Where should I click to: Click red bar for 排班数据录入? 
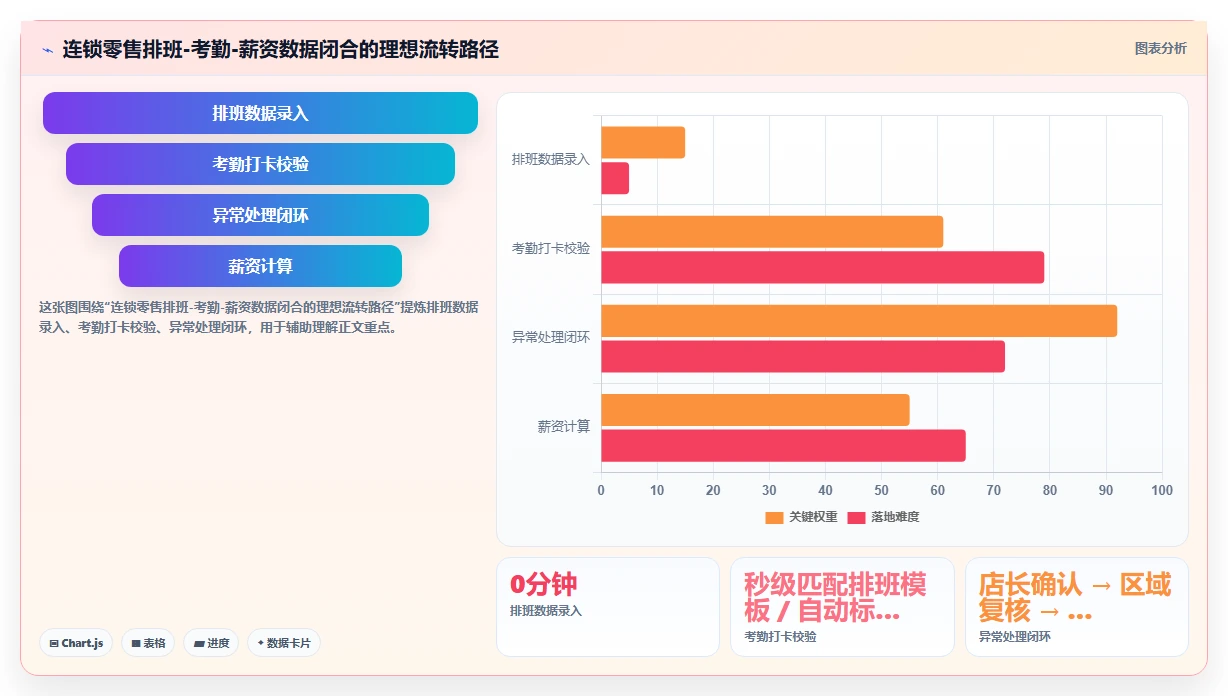pyautogui.click(x=615, y=178)
